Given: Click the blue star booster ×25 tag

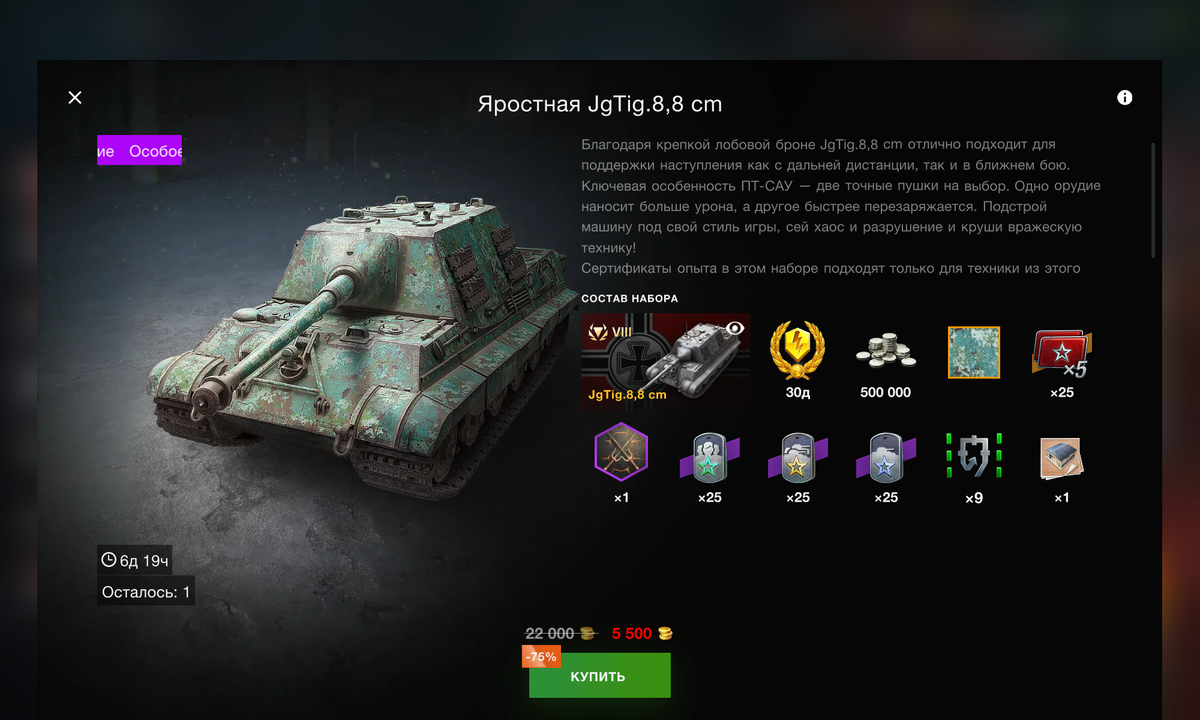Looking at the screenshot, I should point(885,458).
